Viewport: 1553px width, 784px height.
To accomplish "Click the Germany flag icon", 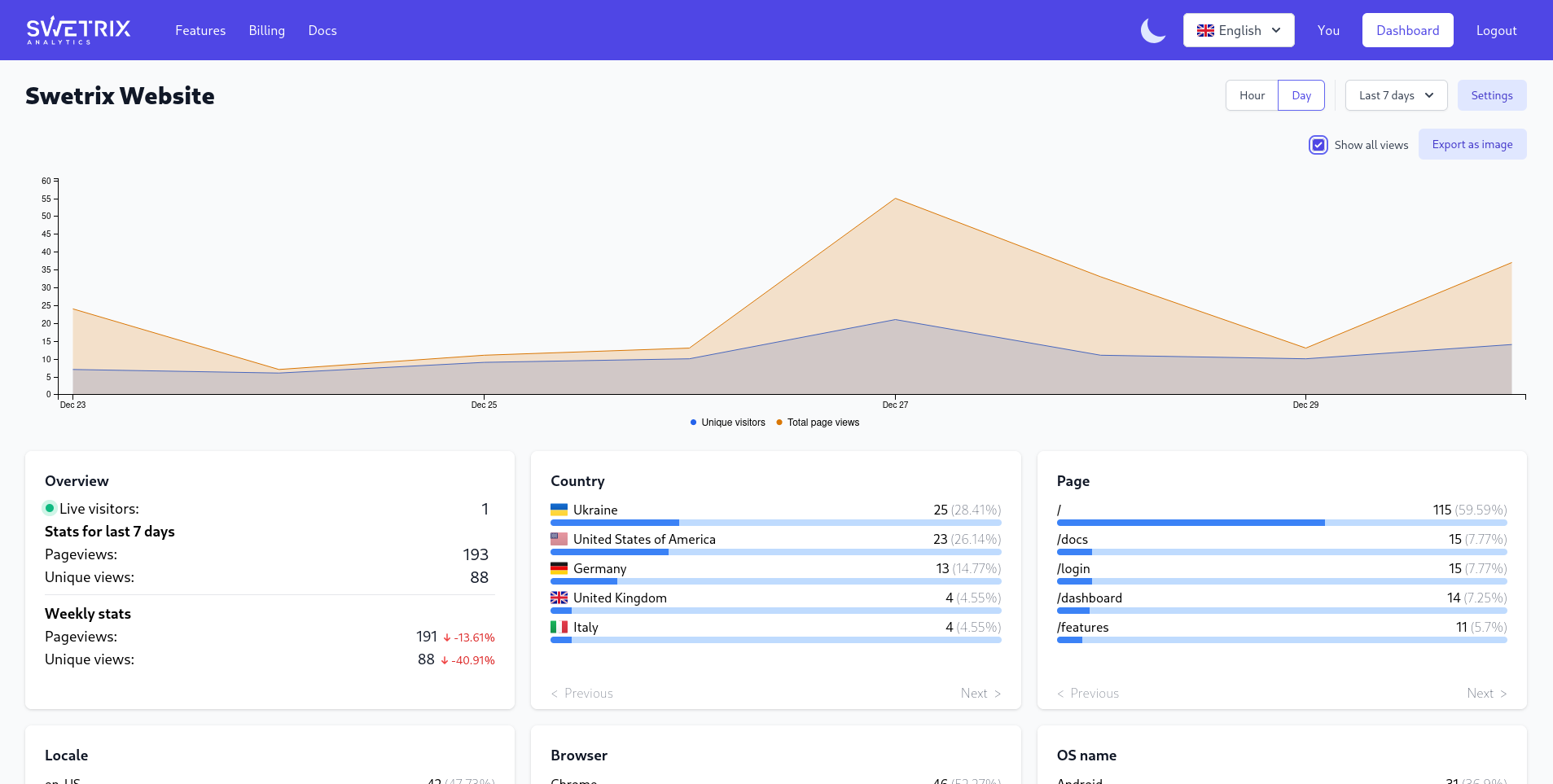I will coord(559,568).
